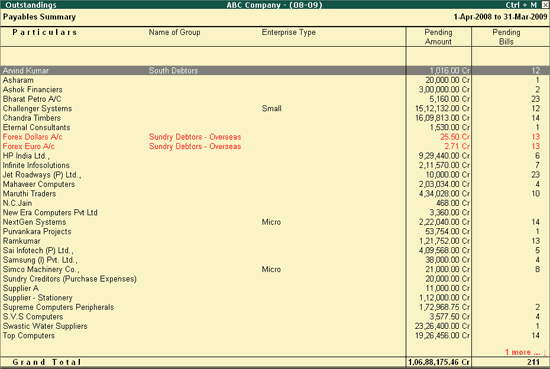This screenshot has width=550, height=369.
Task: Click the report period 1-Apr-2008 to 31-Mar-2009
Action: [500, 17]
